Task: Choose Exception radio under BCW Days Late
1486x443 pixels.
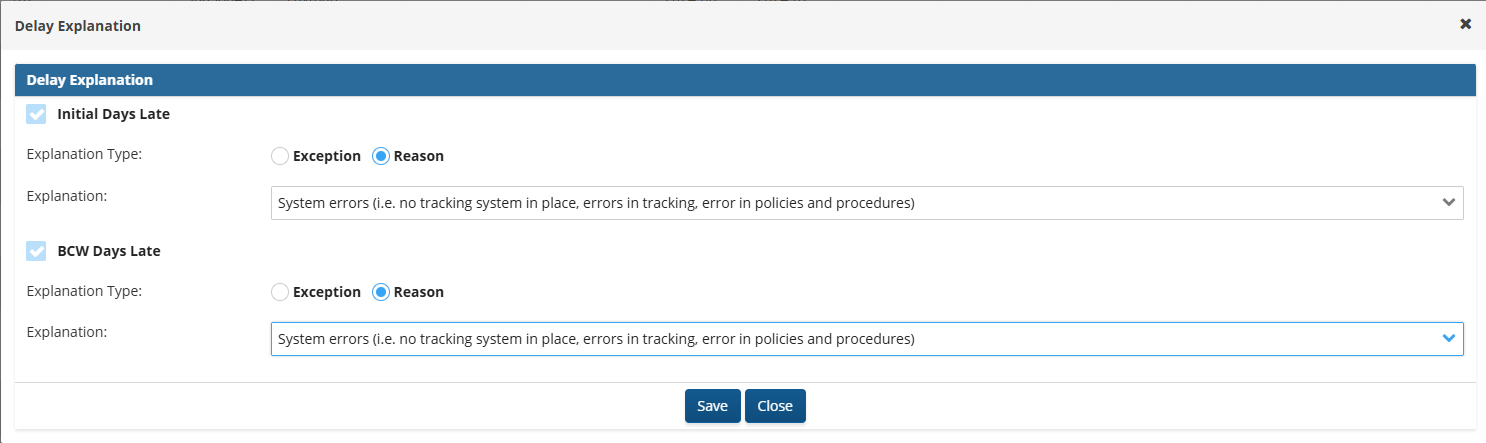Action: [x=281, y=292]
